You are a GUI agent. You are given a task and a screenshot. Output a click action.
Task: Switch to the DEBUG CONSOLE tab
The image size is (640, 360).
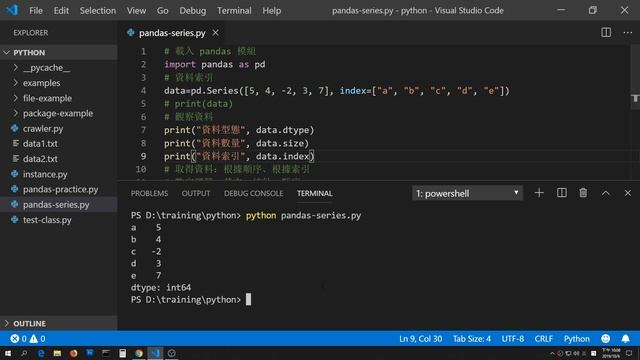pyautogui.click(x=253, y=193)
